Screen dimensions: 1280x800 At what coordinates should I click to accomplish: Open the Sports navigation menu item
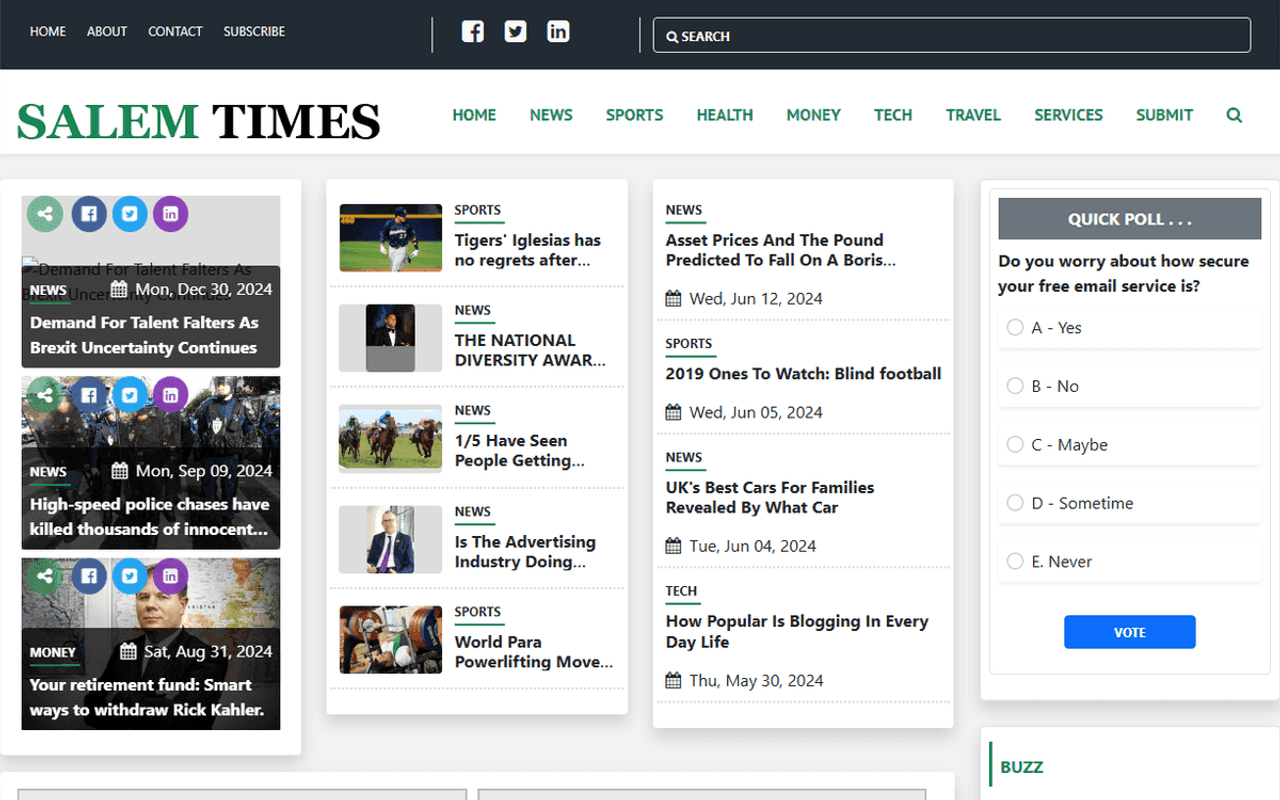[x=634, y=115]
